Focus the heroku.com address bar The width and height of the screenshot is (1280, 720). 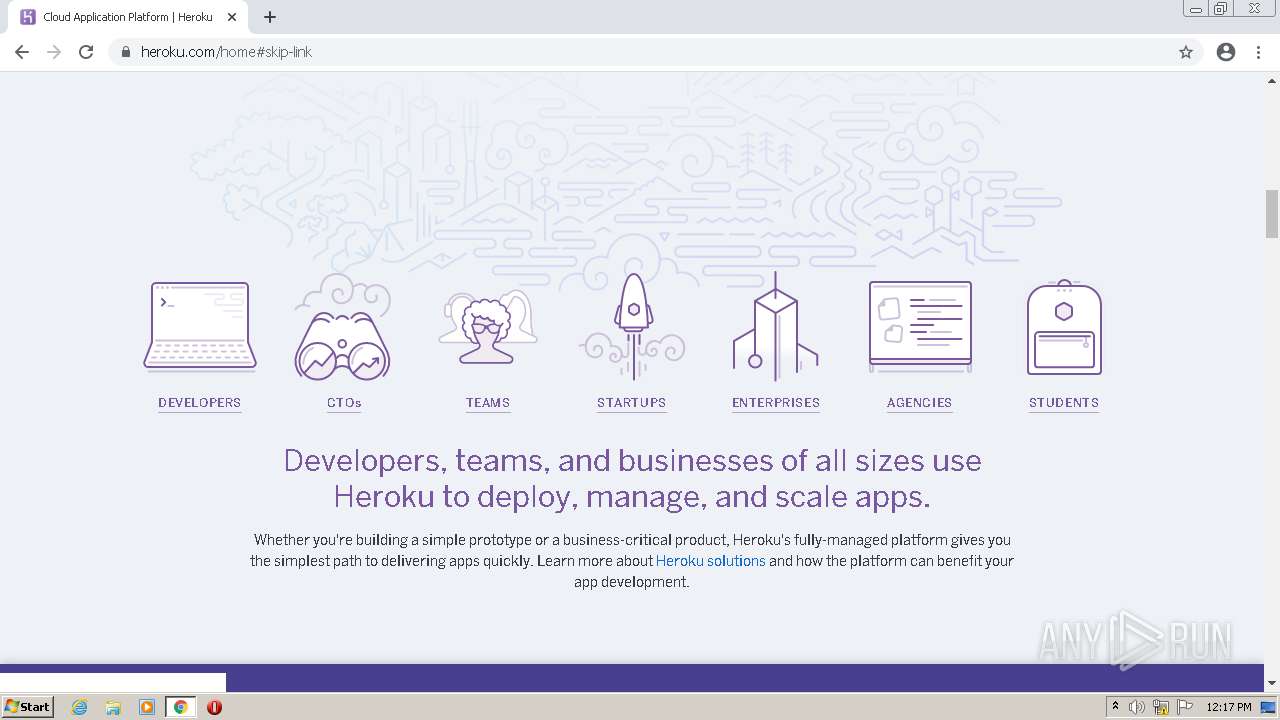coord(640,52)
